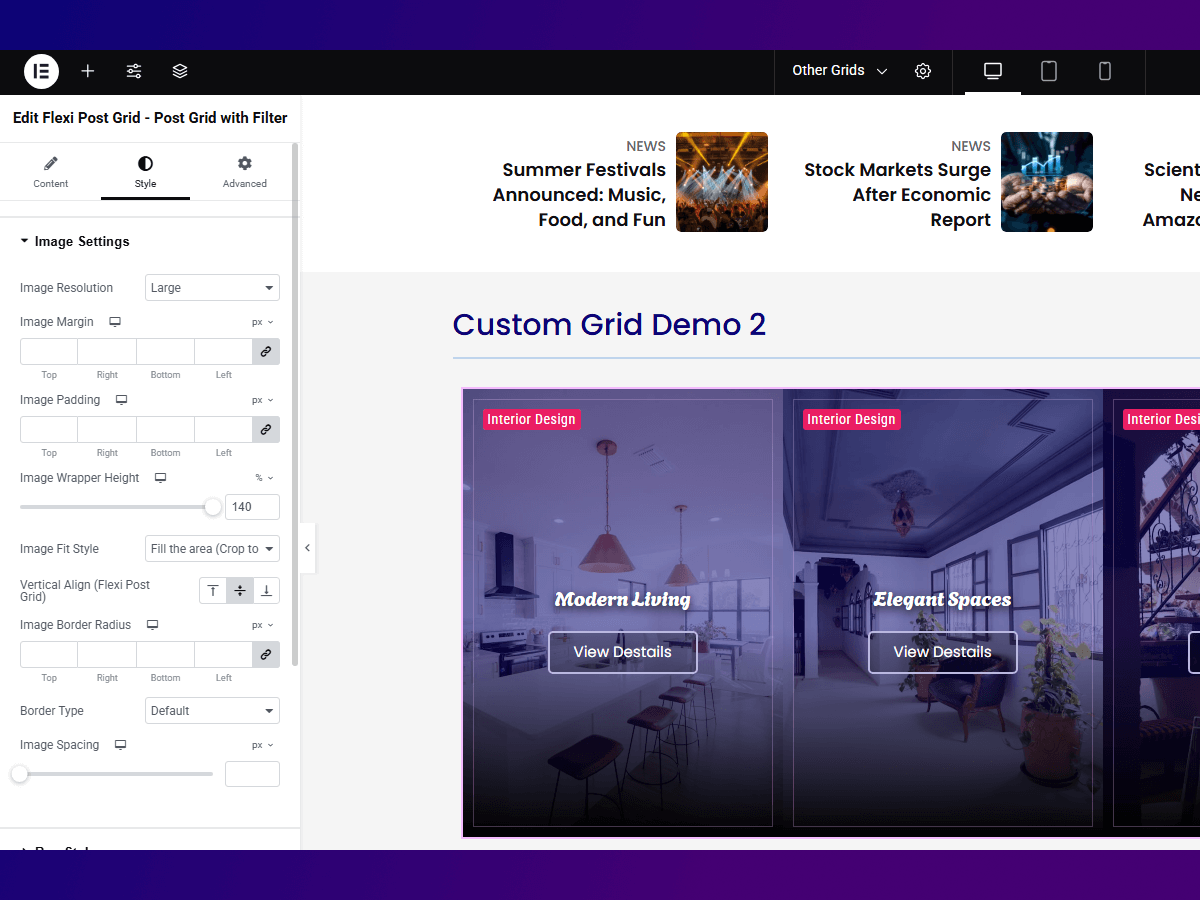This screenshot has width=1200, height=900.
Task: Click responsive icon beside Image Spacing
Action: click(120, 745)
